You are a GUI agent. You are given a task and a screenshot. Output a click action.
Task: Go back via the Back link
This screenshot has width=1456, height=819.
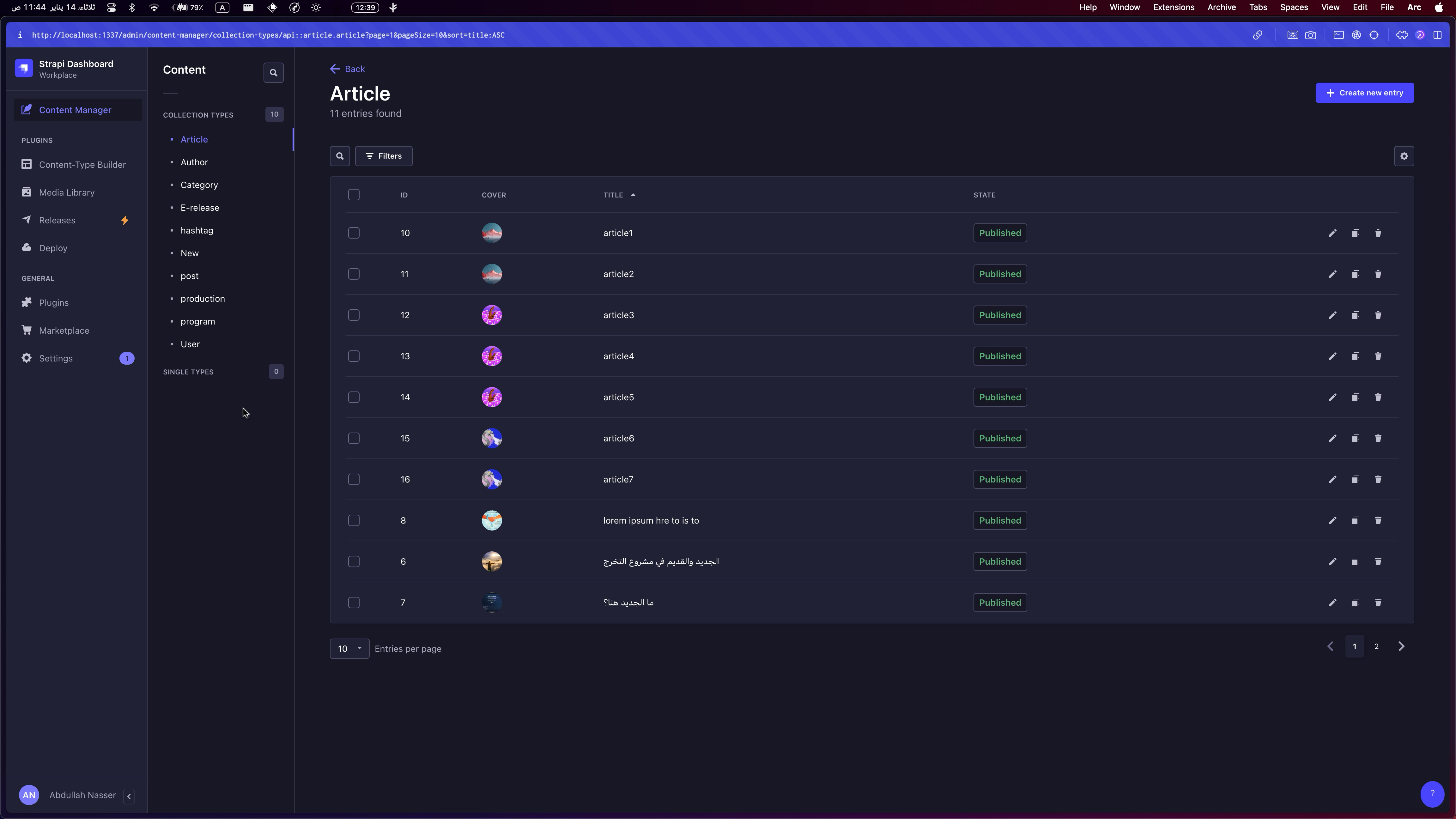[x=348, y=69]
